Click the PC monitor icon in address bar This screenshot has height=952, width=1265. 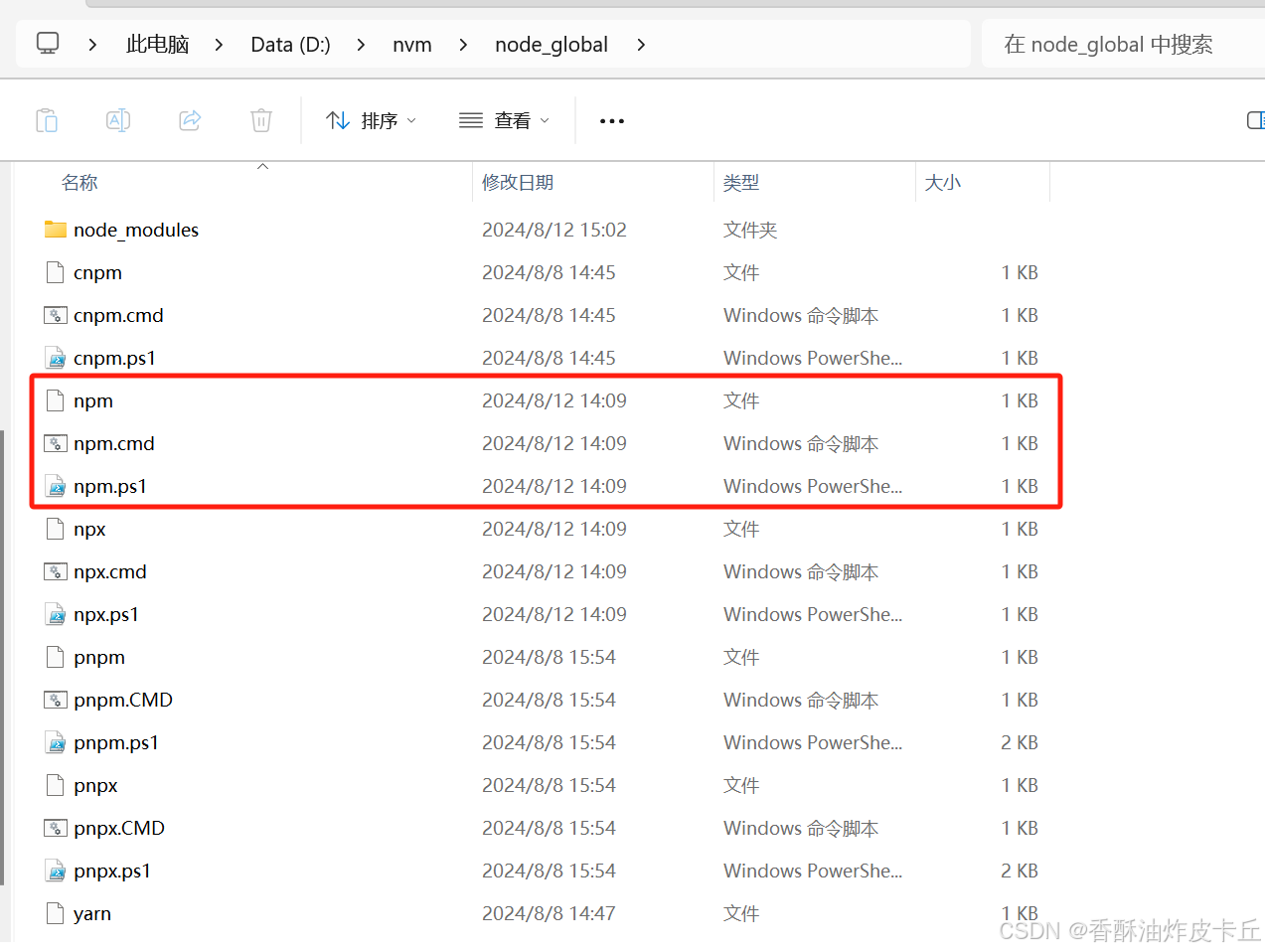pyautogui.click(x=48, y=44)
